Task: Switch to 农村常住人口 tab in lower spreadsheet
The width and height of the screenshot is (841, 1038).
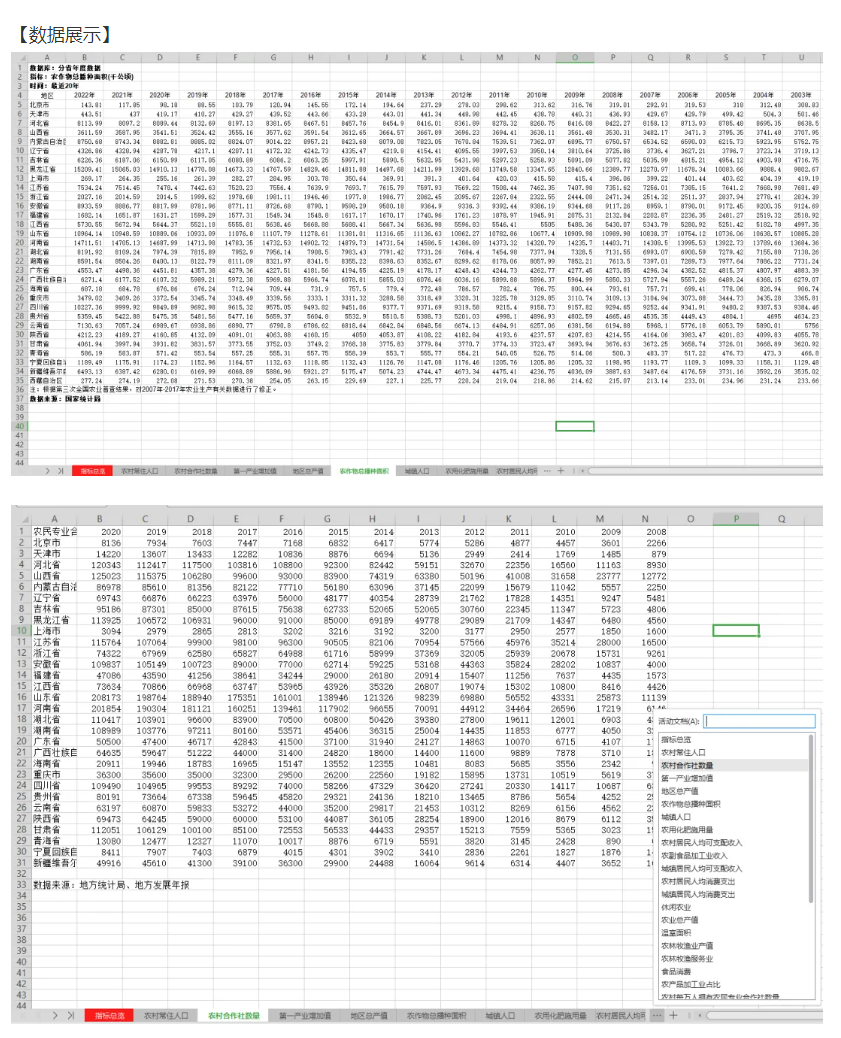Action: point(166,1015)
